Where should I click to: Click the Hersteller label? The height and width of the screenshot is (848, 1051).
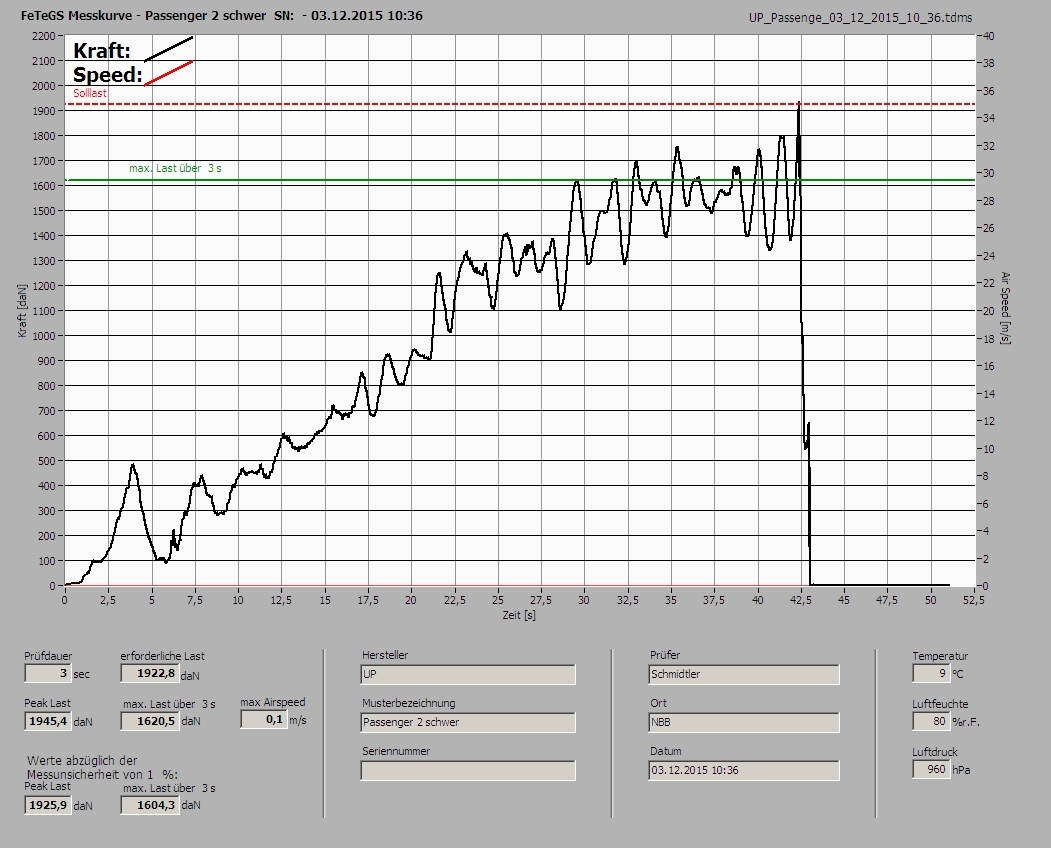coord(385,655)
